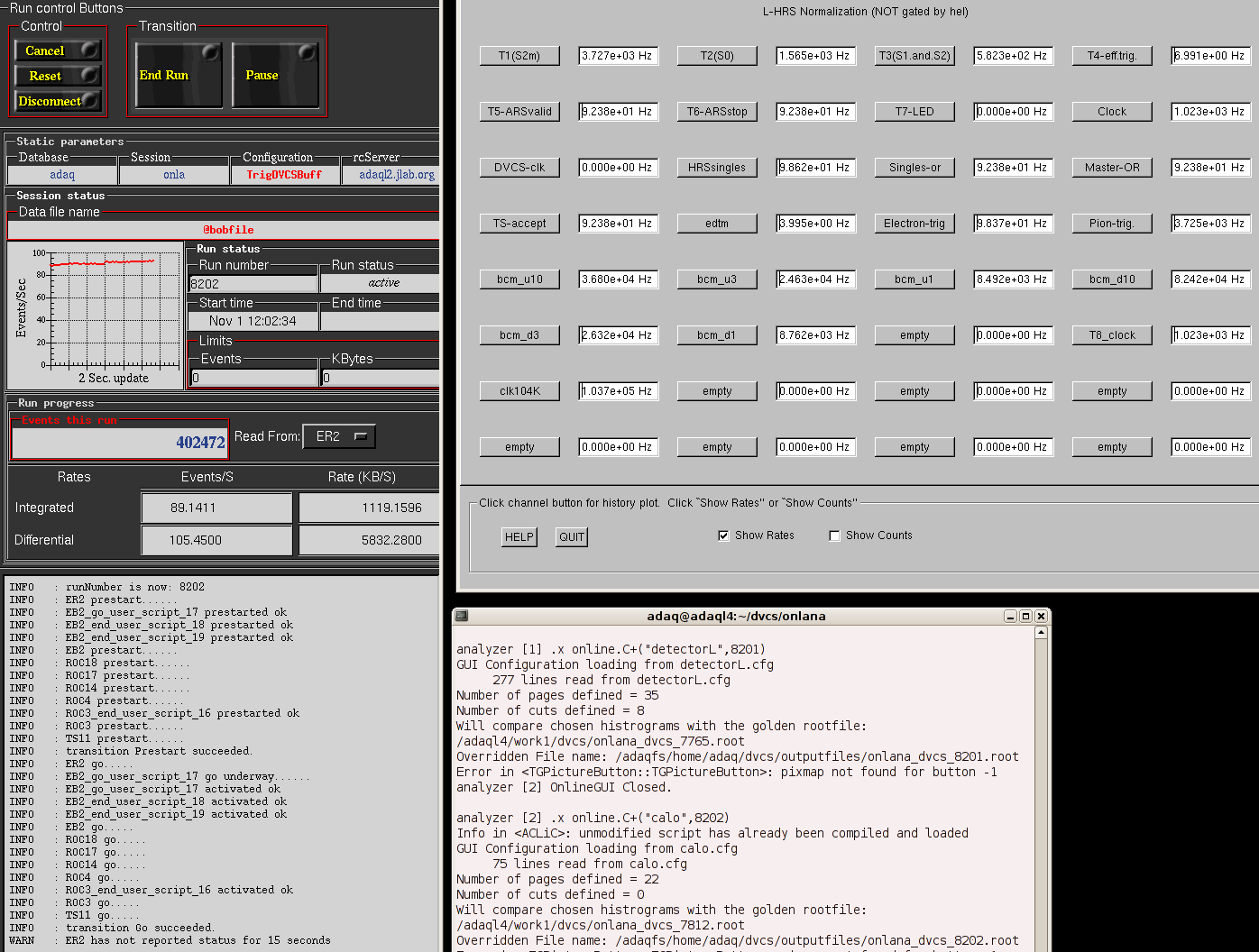This screenshot has width=1259, height=952.
Task: Click the QUIT button
Action: click(572, 537)
